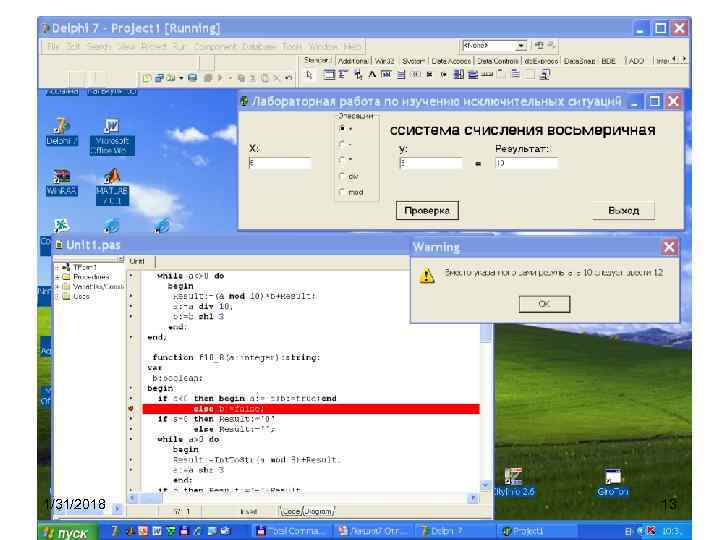Image resolution: width=720 pixels, height=540 pixels.
Task: Pick the Frames component in the palette
Action: tap(328, 74)
